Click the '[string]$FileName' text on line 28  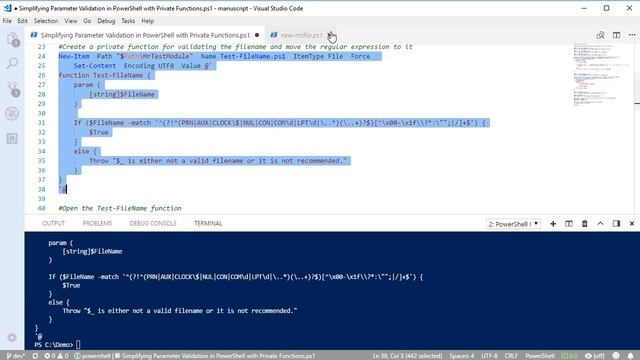click(x=122, y=94)
